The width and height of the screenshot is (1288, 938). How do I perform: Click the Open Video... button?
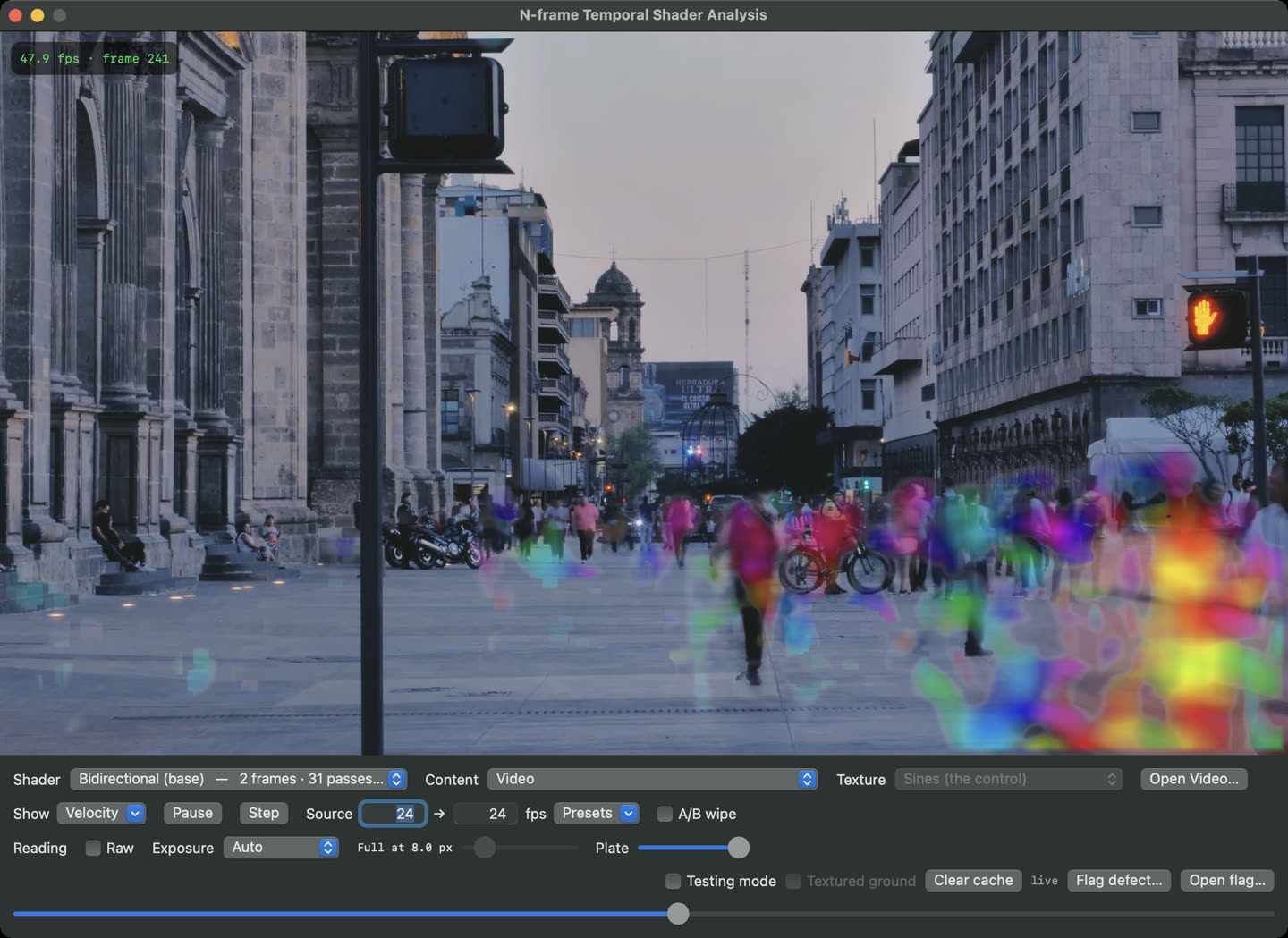click(1194, 779)
